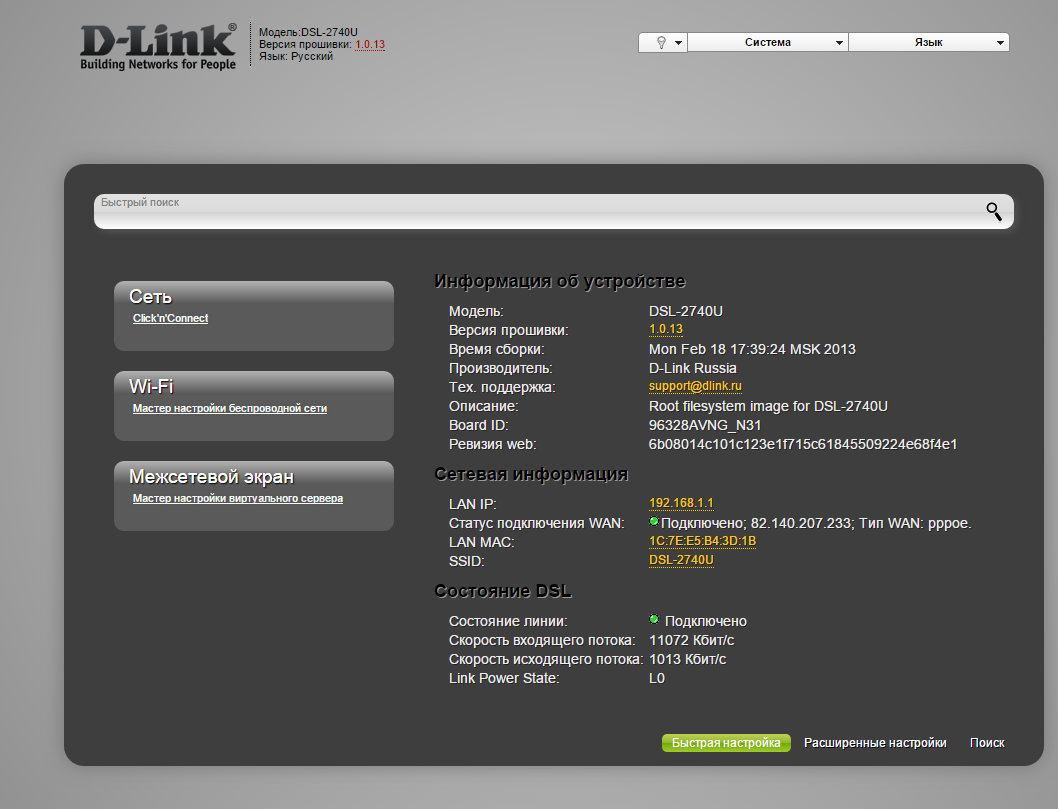The height and width of the screenshot is (809, 1058).
Task: Click upstream speed 1013 Кбит/с
Action: pyautogui.click(x=687, y=659)
